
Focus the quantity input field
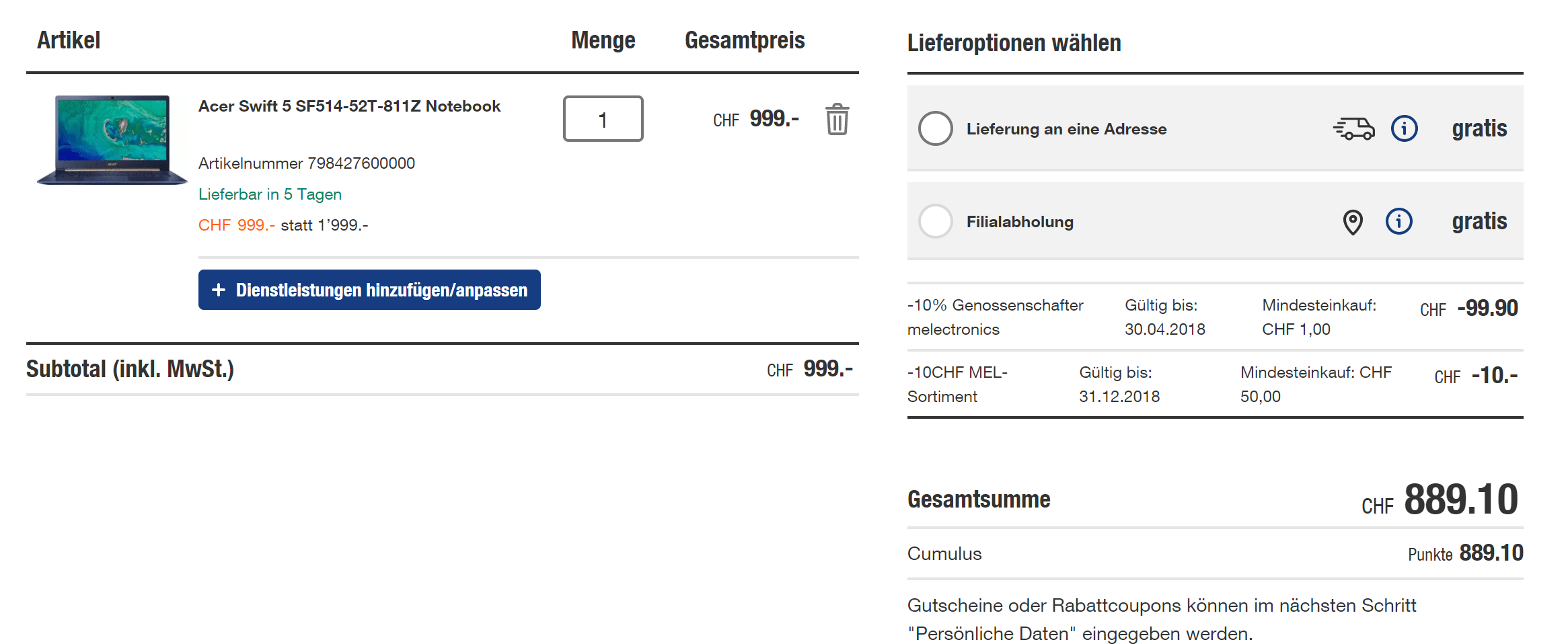click(x=603, y=119)
